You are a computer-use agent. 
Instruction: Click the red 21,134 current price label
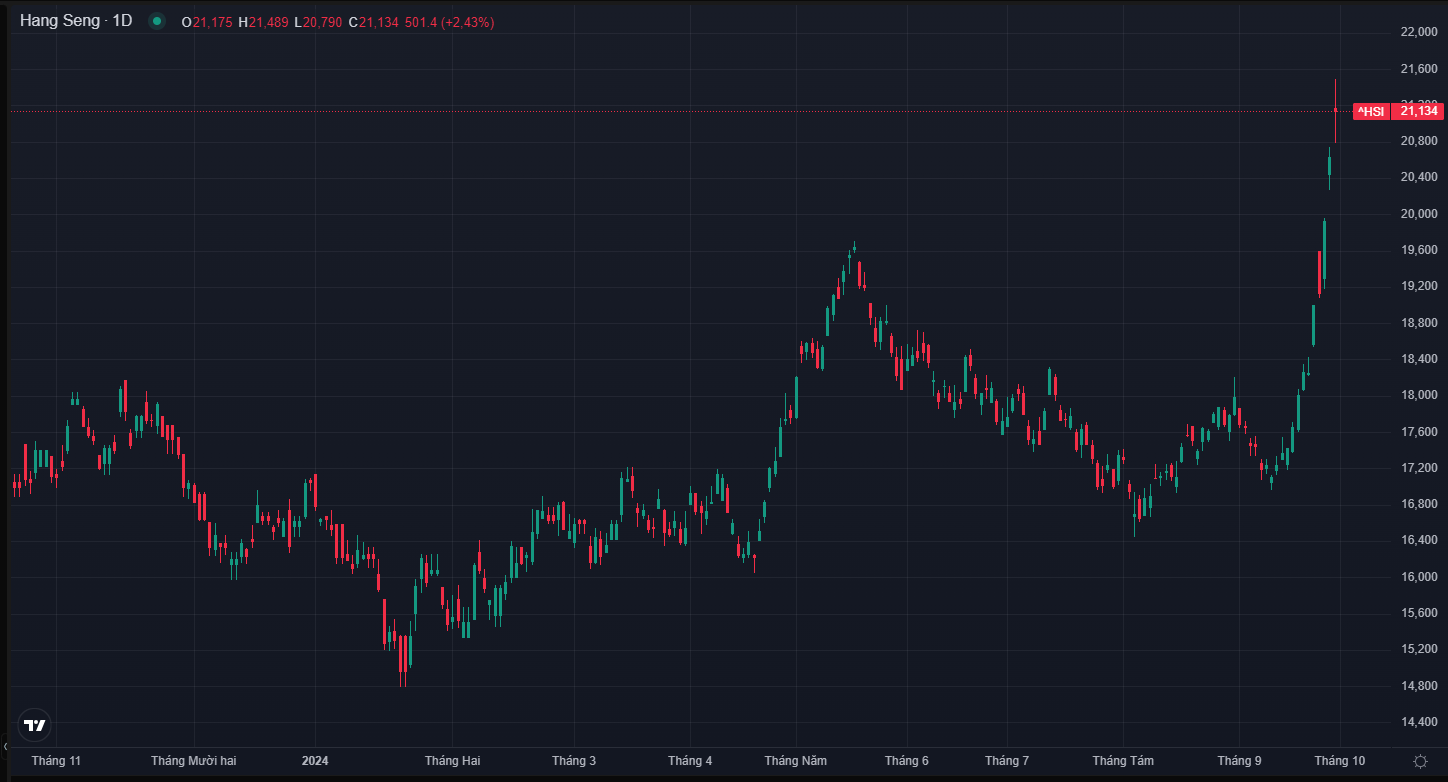[x=1418, y=111]
